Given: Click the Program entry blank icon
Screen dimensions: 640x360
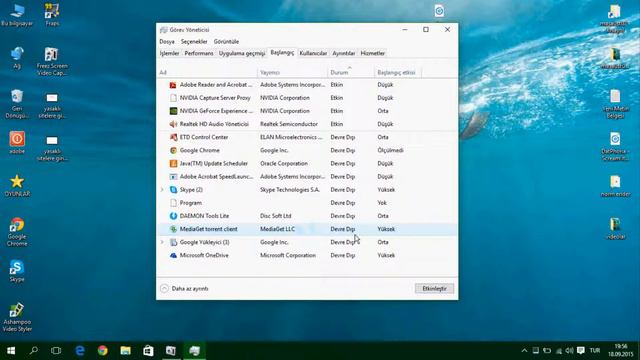Looking at the screenshot, I should tap(173, 203).
